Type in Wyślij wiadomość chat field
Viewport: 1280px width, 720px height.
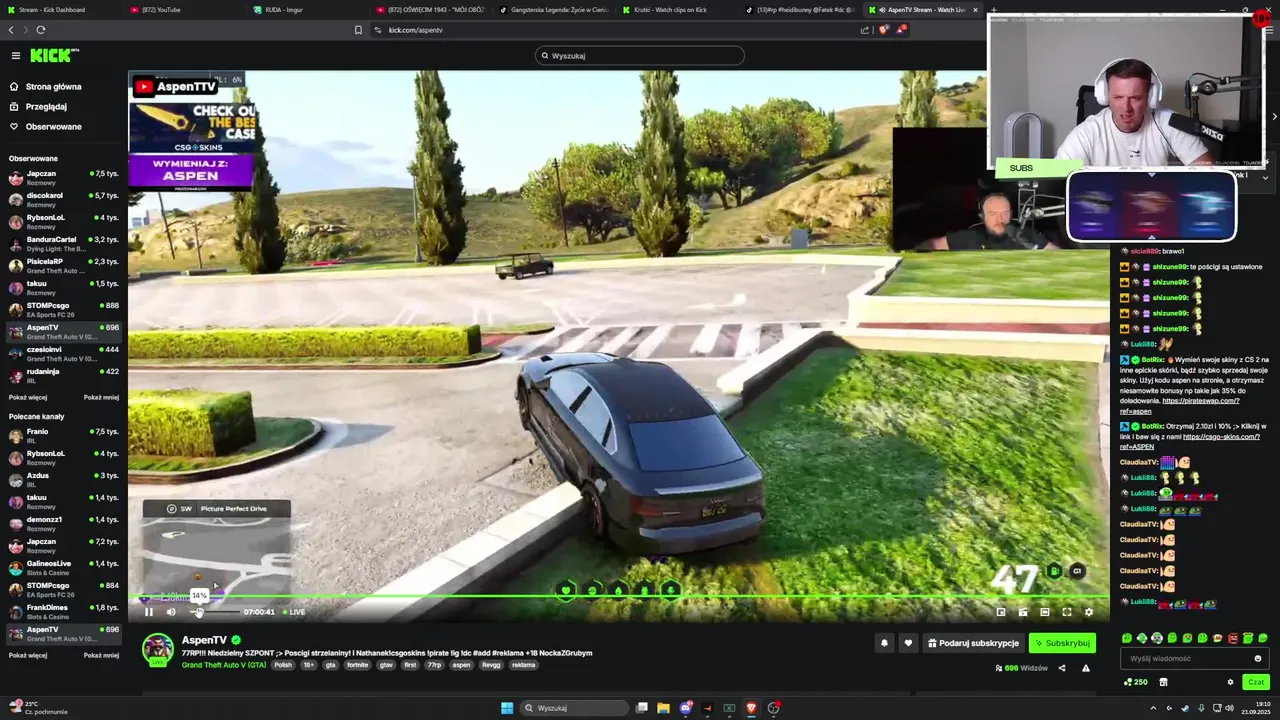(x=1186, y=658)
